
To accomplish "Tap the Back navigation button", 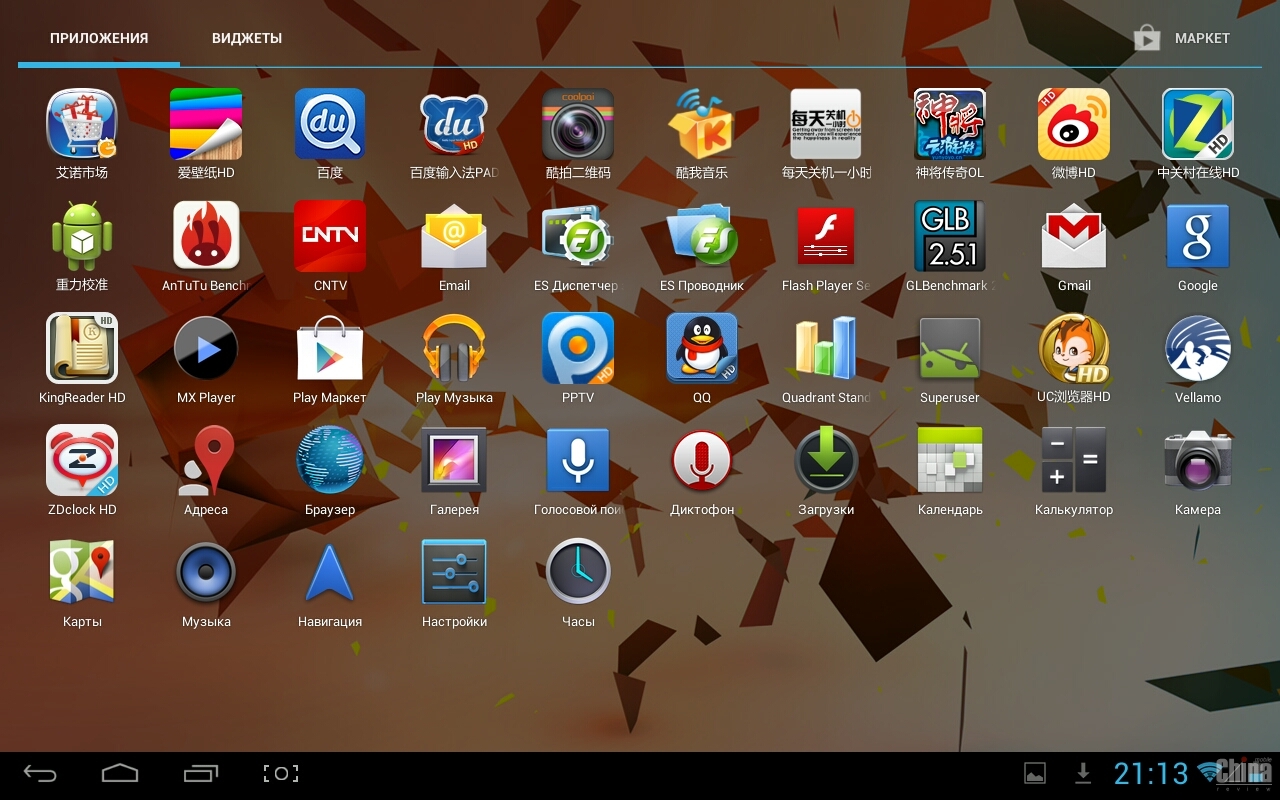I will [40, 774].
